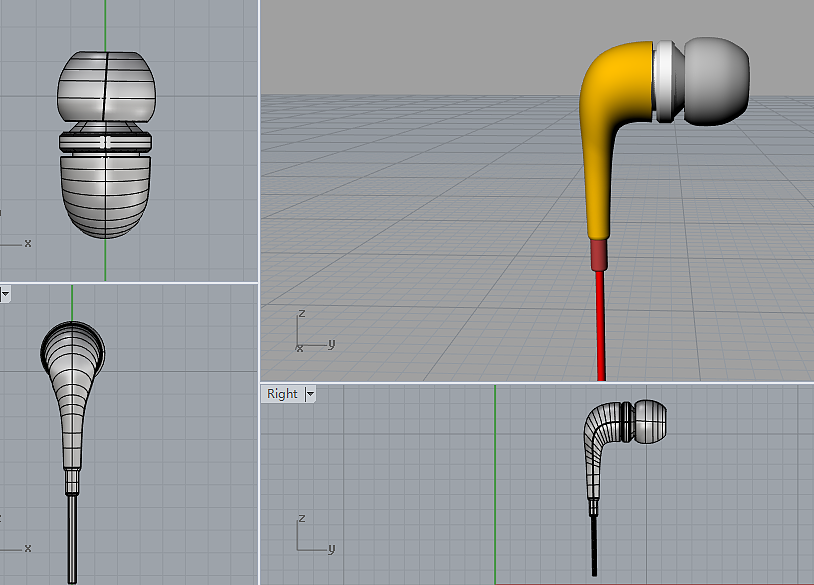The image size is (814, 585).
Task: Open the bottom-left viewport's title dropdown arrow
Action: 5,294
